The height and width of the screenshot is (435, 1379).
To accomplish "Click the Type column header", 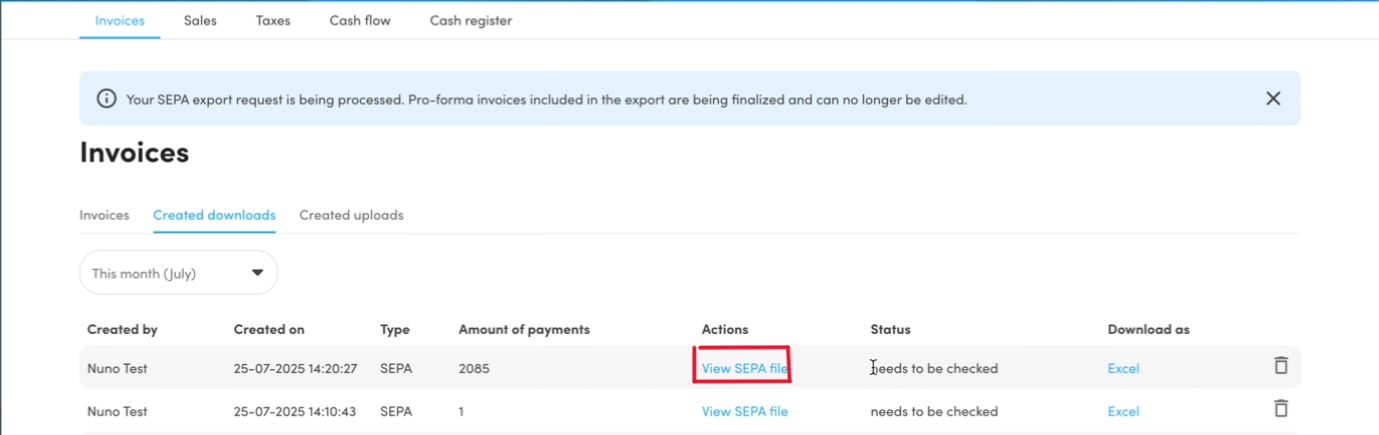I will (x=395, y=329).
